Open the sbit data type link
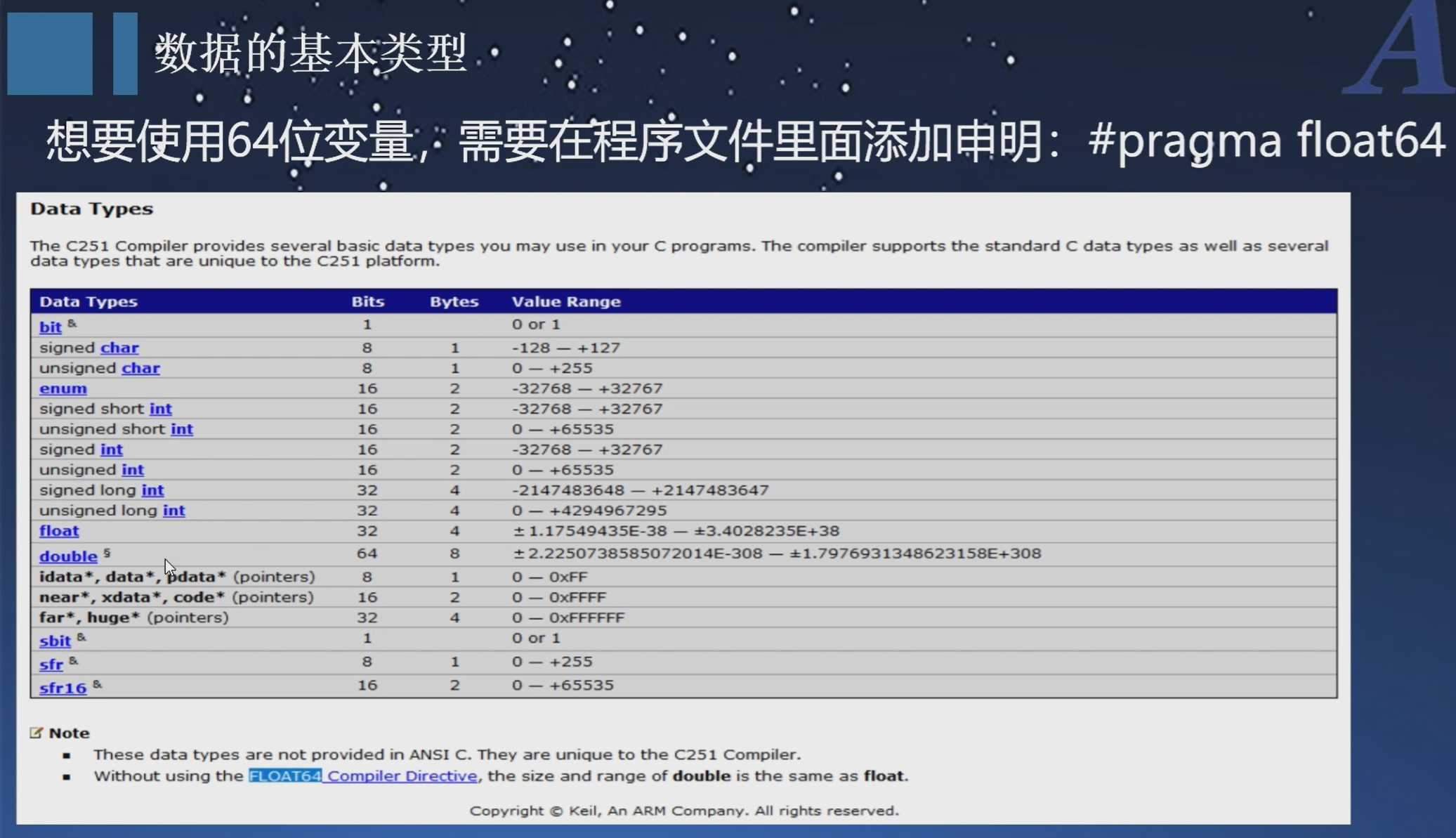Viewport: 1456px width, 838px height. (x=55, y=641)
